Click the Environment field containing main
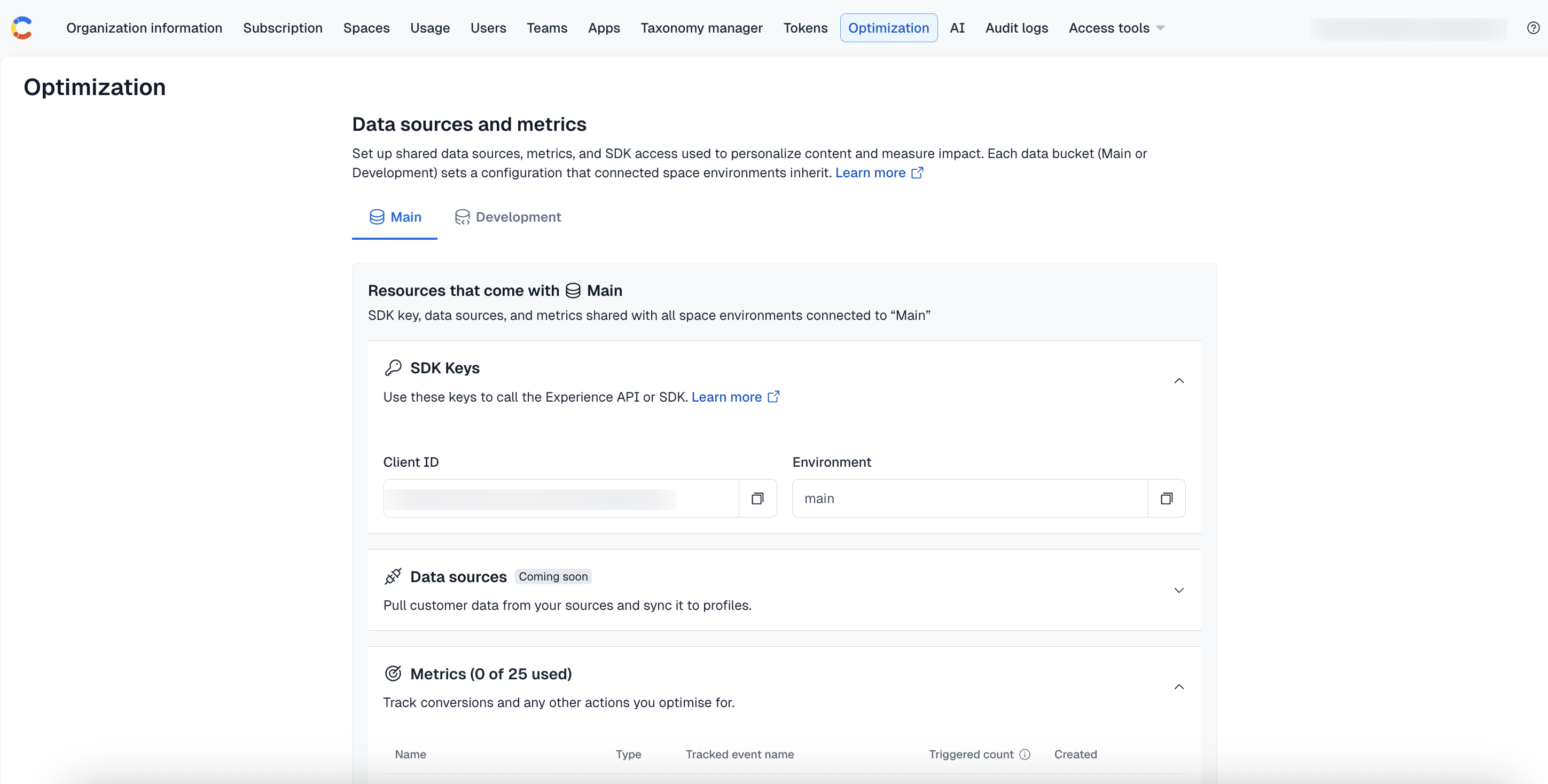Screen dimensions: 1548x784 pyautogui.click(x=970, y=498)
